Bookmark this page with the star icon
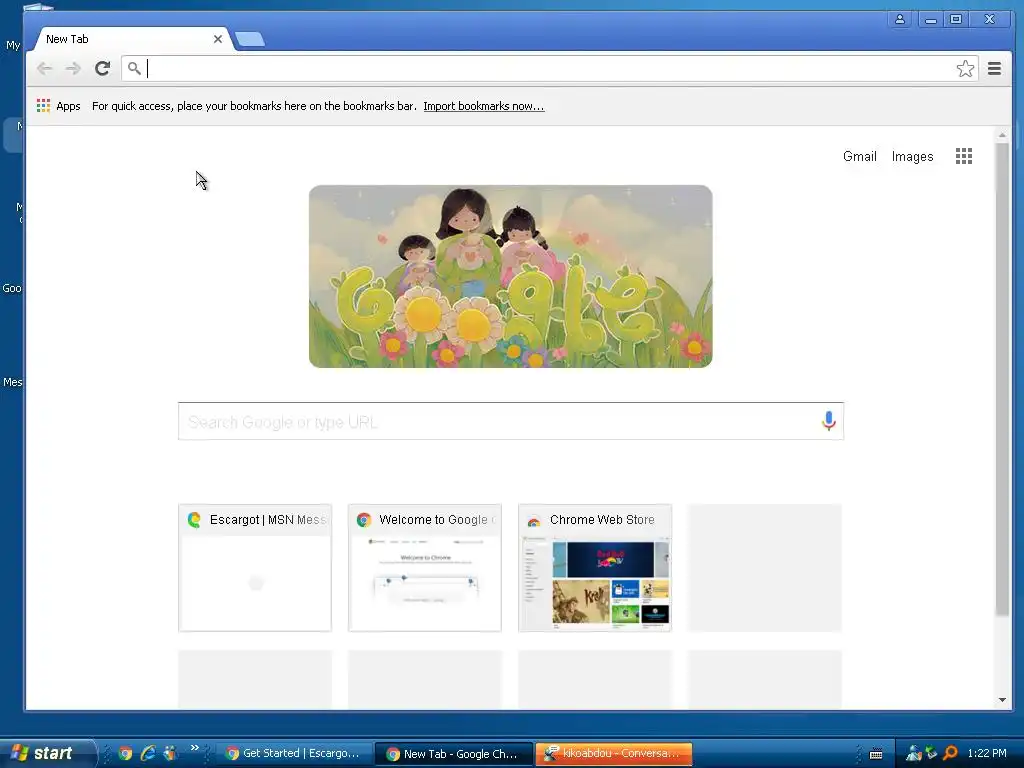This screenshot has width=1024, height=768. [965, 69]
